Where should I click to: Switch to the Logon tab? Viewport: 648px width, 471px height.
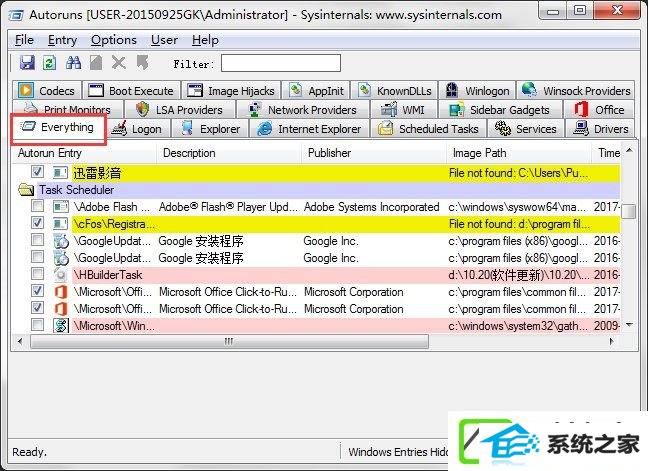coord(140,129)
